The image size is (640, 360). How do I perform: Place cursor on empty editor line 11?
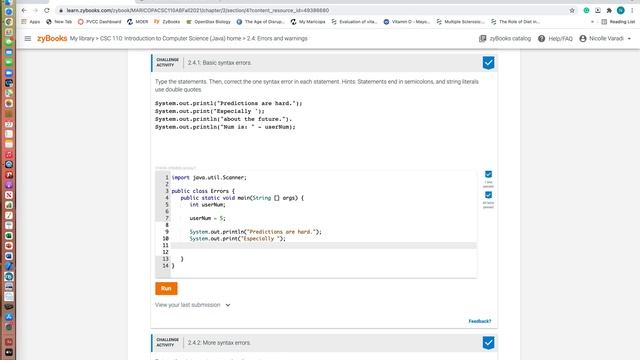point(323,245)
